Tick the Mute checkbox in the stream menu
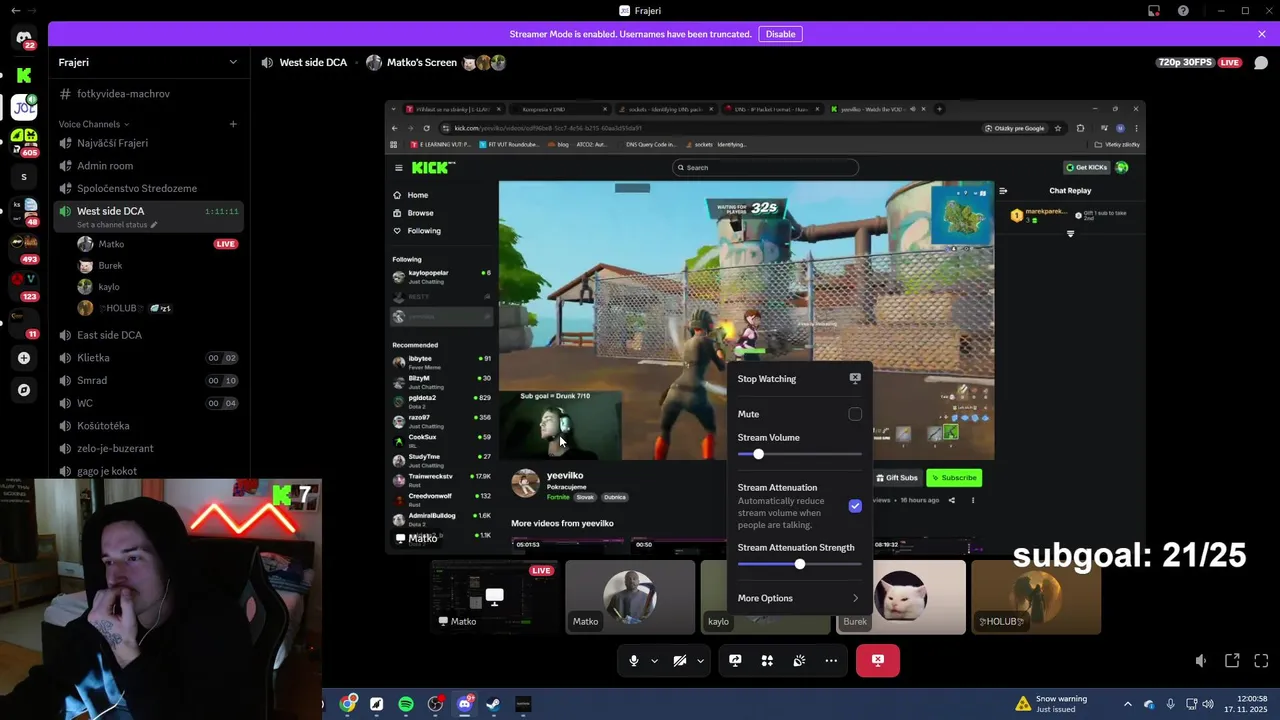Viewport: 1280px width, 720px height. (855, 414)
